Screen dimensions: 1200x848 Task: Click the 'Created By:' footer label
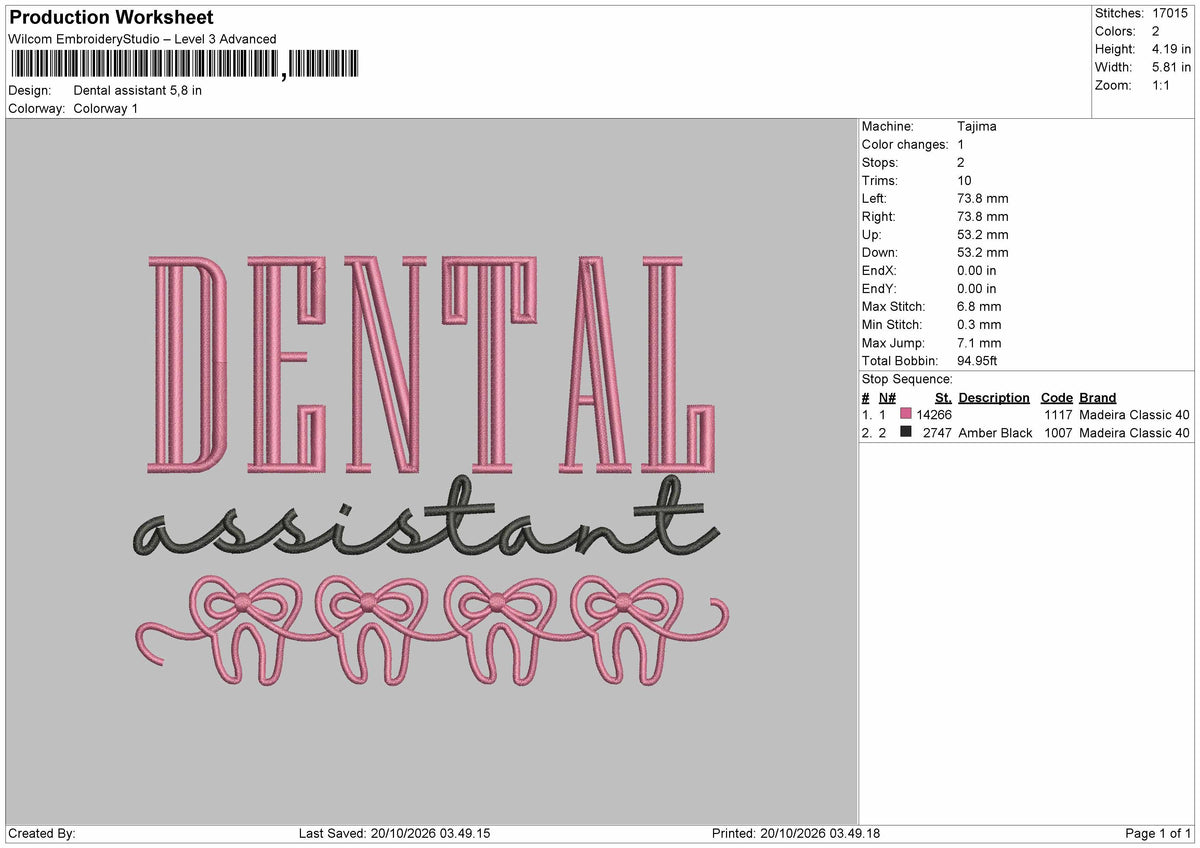(42, 833)
